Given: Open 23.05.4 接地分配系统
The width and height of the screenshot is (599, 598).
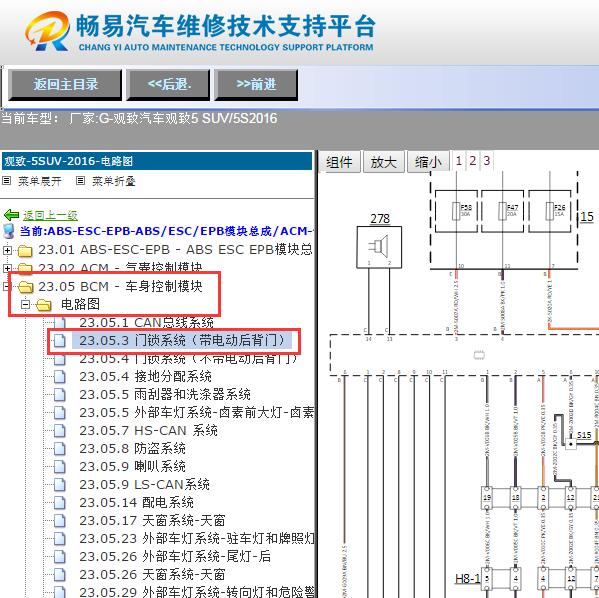Looking at the screenshot, I should 145,376.
